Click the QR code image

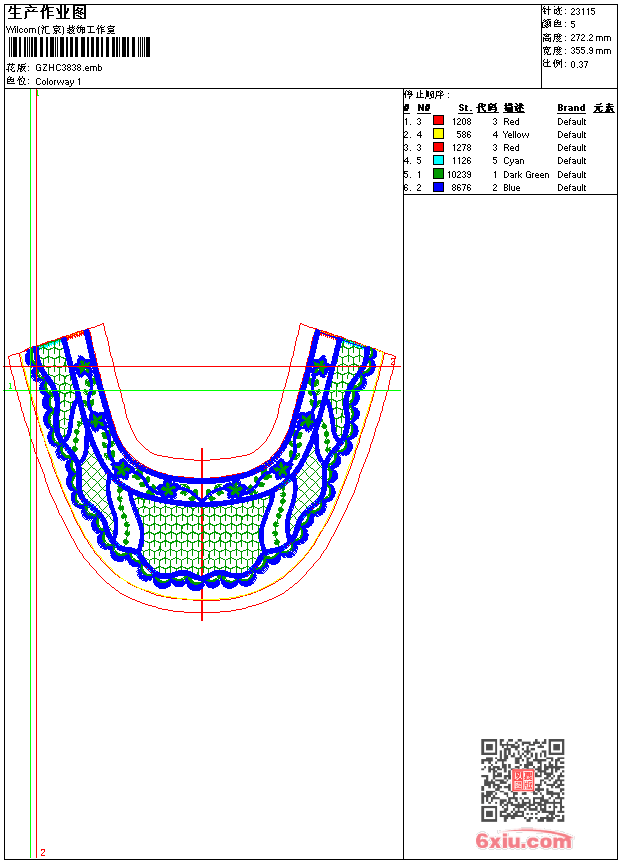point(522,780)
